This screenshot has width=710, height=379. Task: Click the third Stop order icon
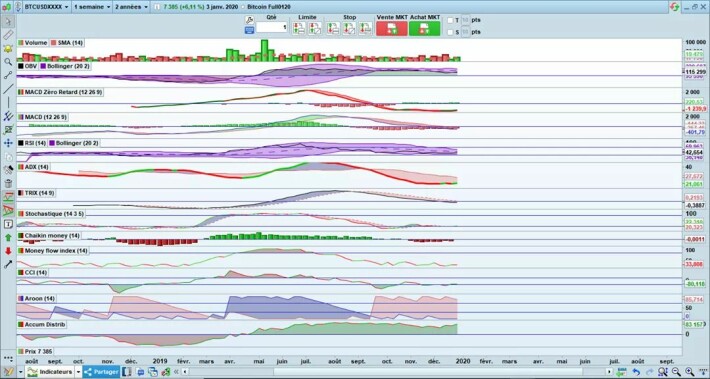365,28
